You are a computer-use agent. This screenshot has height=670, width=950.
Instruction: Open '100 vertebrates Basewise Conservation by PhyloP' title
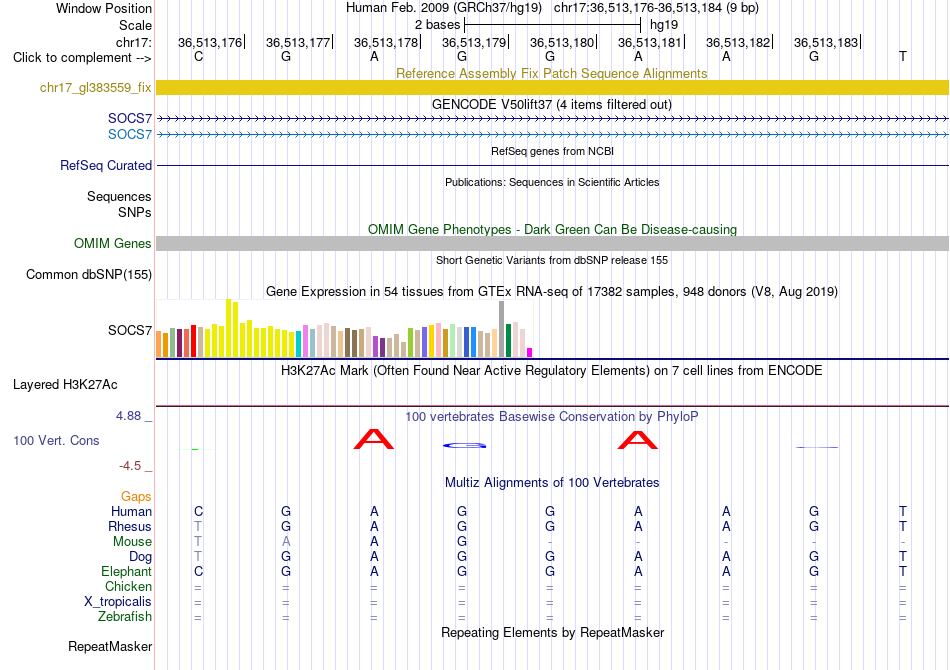tap(551, 416)
